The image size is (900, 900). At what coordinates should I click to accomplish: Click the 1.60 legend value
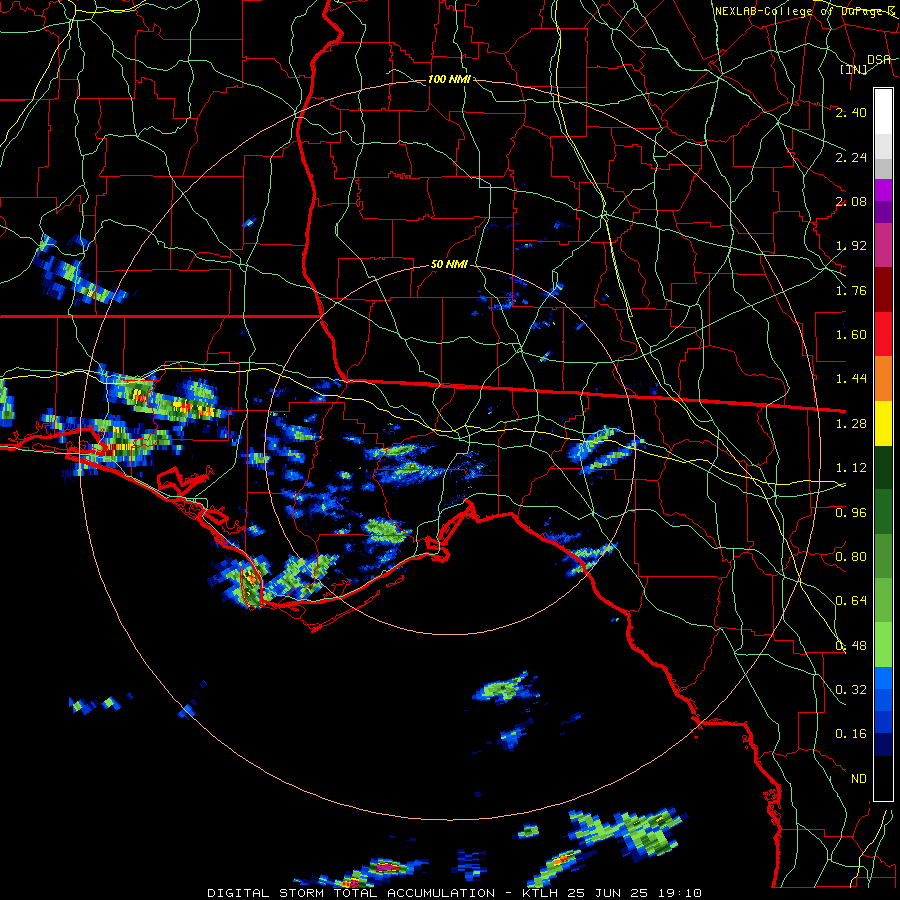pos(851,335)
